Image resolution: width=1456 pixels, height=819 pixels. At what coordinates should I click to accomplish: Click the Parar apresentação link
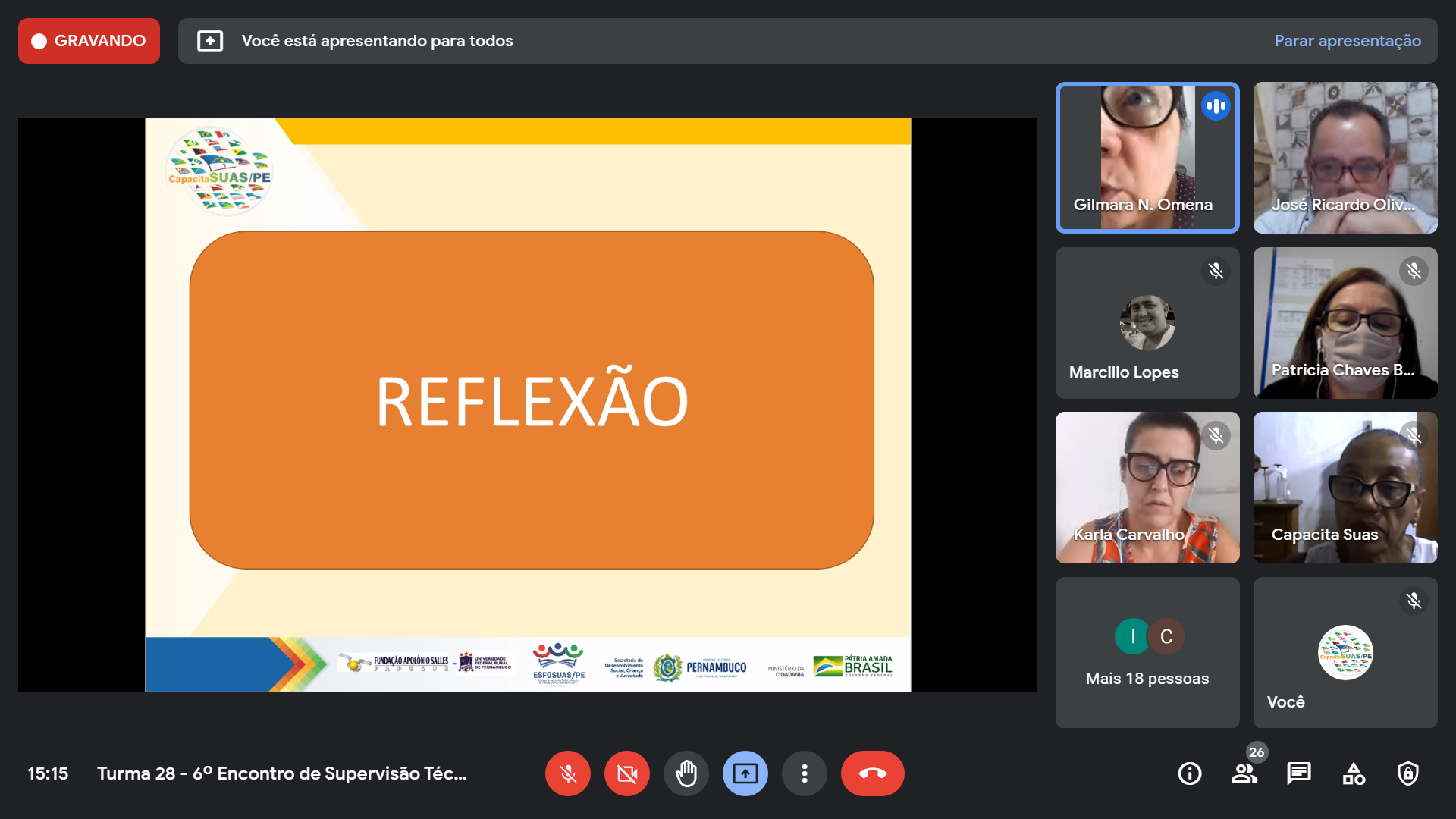pos(1348,41)
